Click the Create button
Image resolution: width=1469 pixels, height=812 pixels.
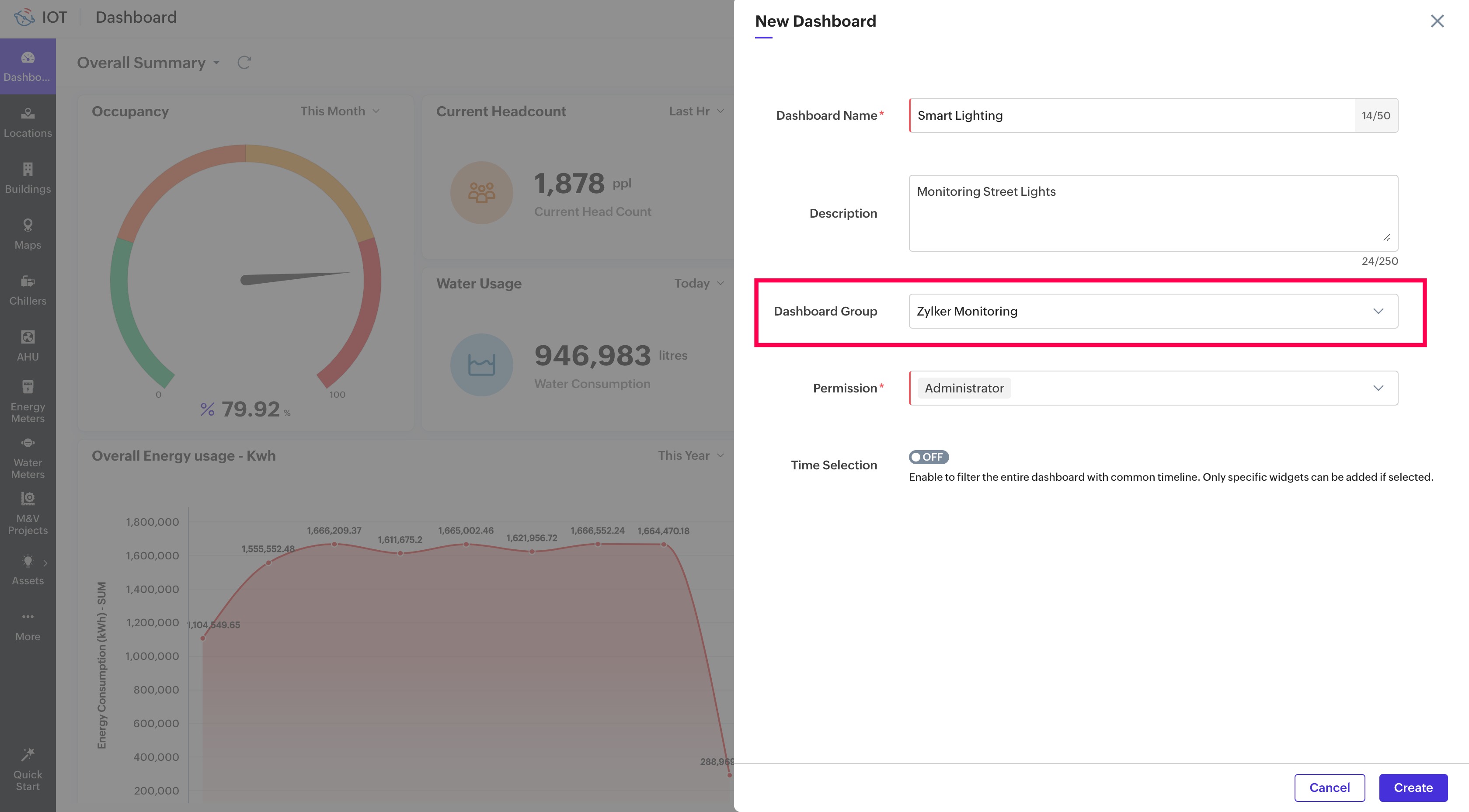(x=1413, y=788)
